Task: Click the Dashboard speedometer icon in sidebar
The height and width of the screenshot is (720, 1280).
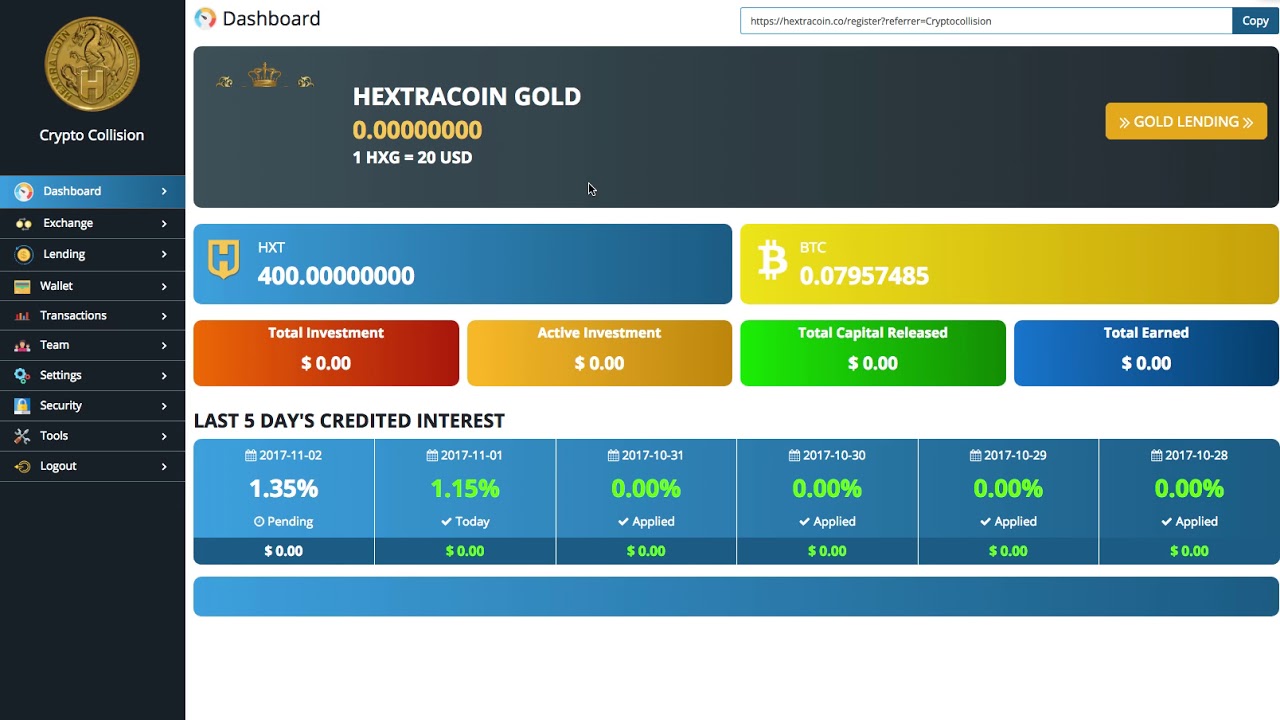Action: [24, 191]
